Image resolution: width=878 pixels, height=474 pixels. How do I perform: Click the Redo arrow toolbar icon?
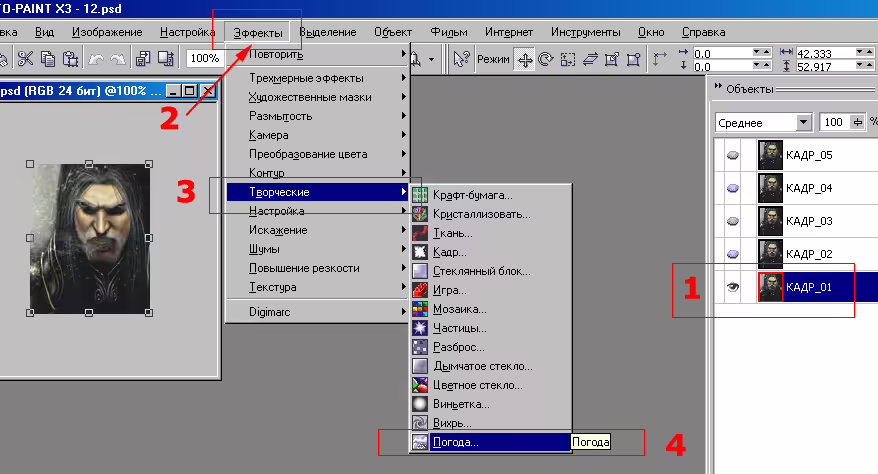click(118, 58)
